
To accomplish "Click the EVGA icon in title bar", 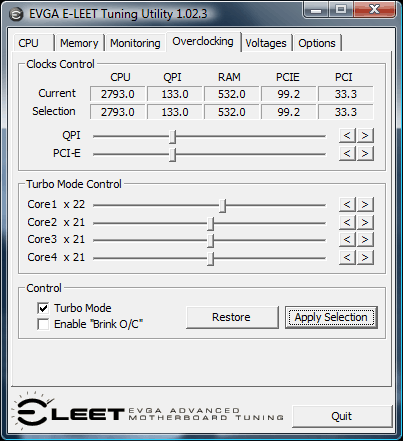I will tap(16, 14).
